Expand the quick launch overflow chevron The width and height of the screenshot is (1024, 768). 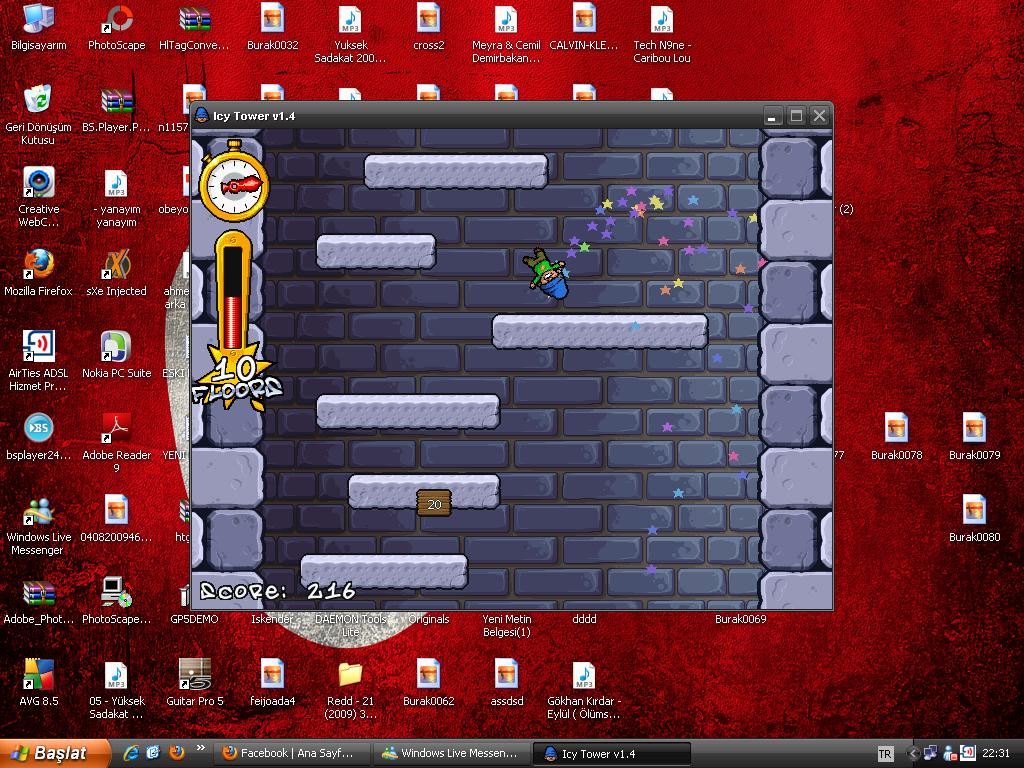point(200,748)
